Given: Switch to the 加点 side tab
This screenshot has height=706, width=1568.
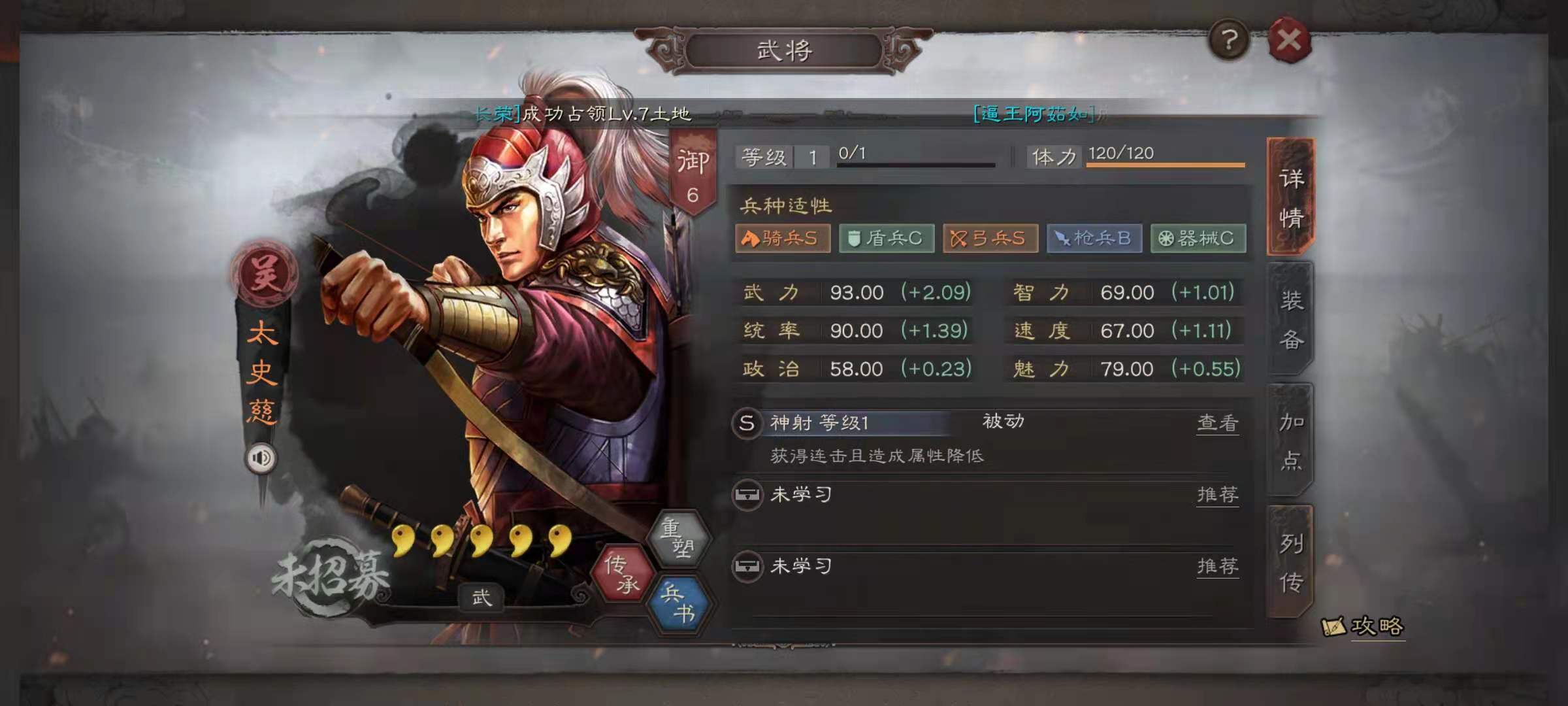Looking at the screenshot, I should pos(1290,441).
